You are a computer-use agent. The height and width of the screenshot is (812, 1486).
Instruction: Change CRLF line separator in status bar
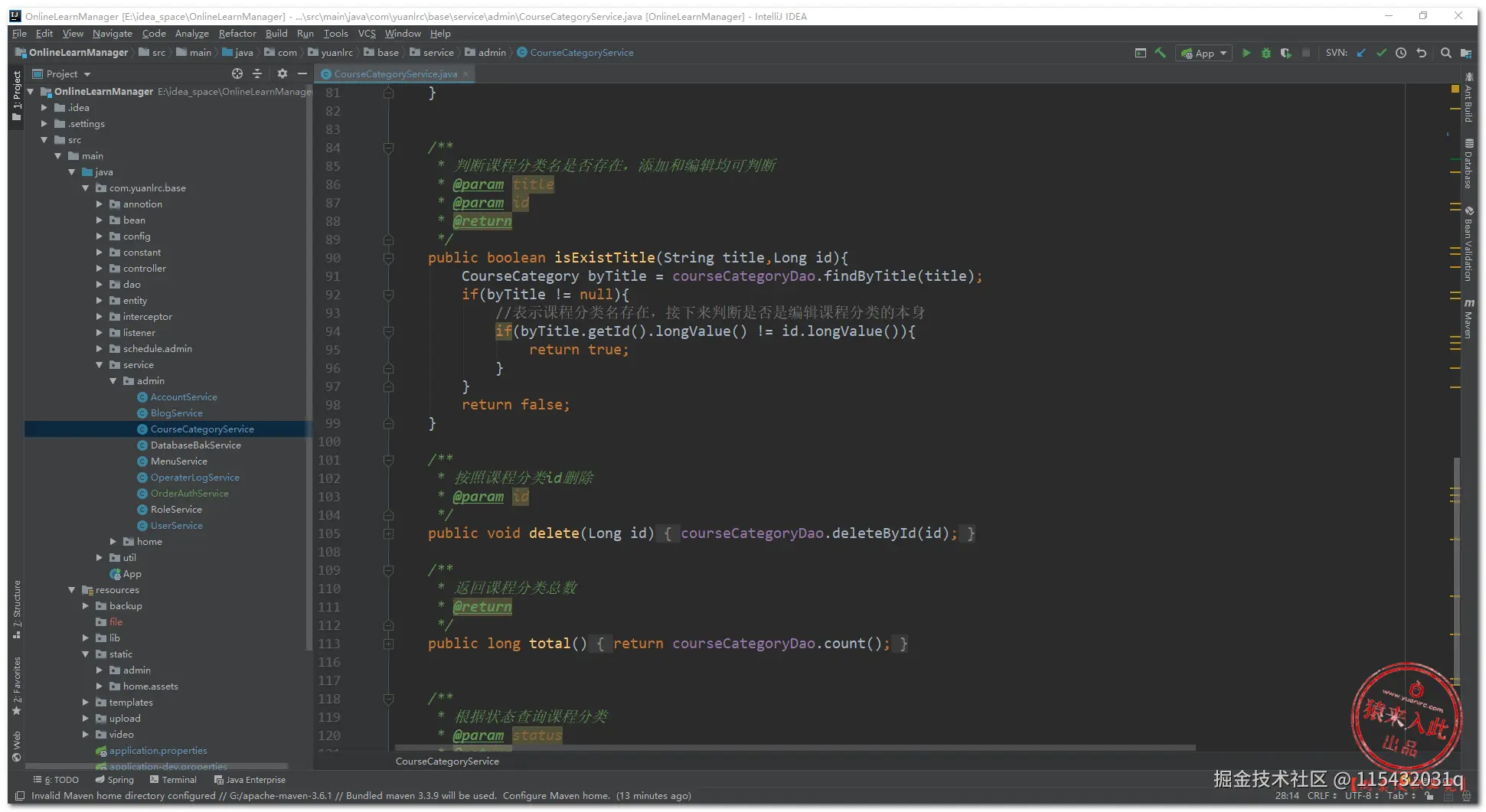(1322, 796)
